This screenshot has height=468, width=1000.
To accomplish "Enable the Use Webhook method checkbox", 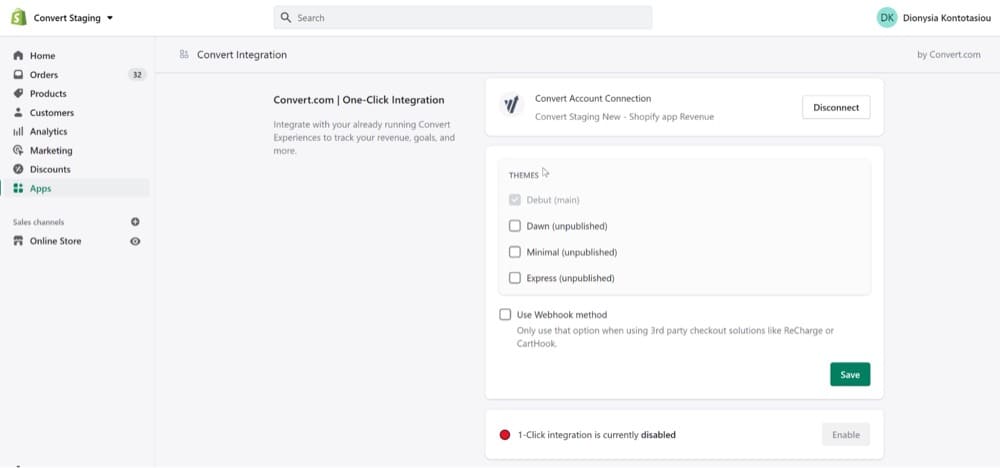I will tap(505, 314).
